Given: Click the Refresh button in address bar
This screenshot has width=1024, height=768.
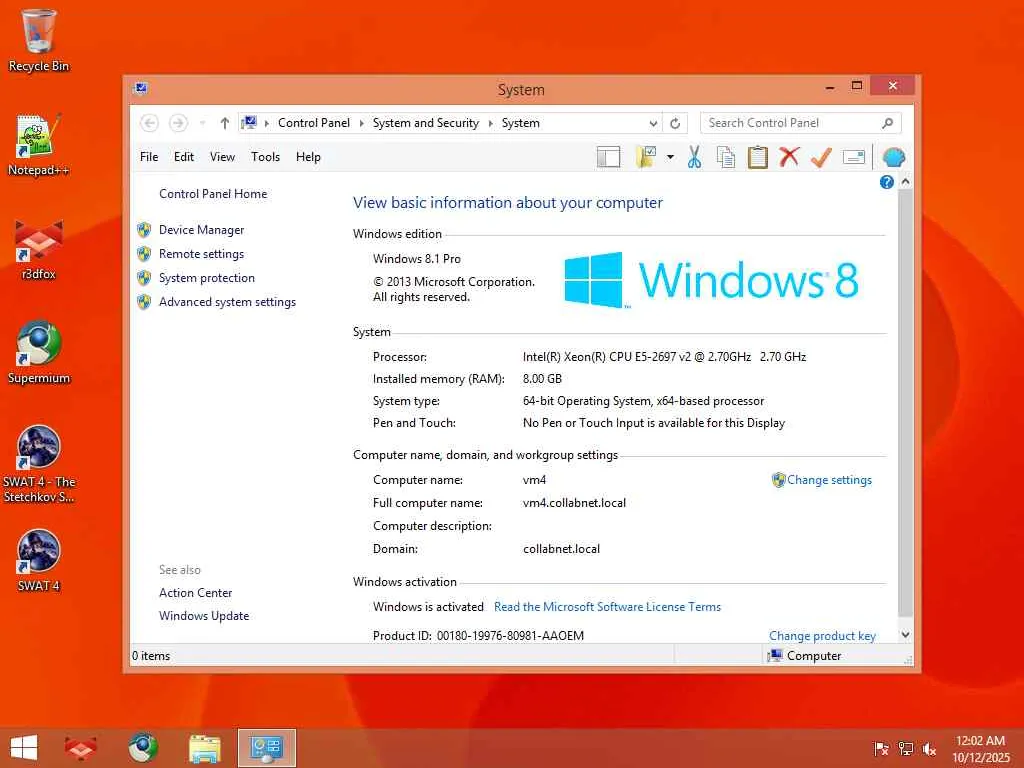Looking at the screenshot, I should tap(675, 123).
